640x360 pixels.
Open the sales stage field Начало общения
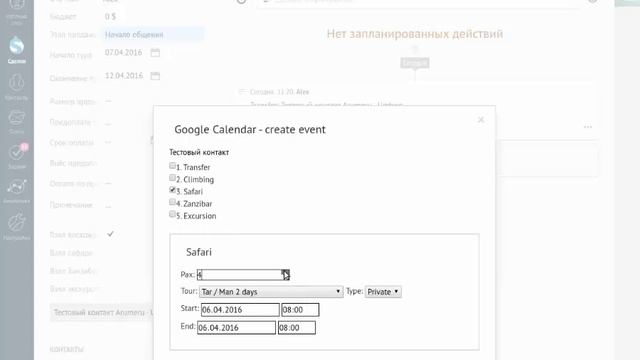pyautogui.click(x=153, y=35)
